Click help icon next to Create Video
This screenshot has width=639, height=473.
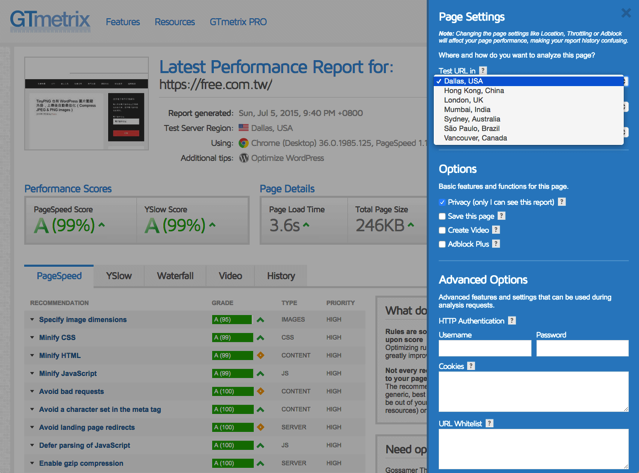pos(497,230)
